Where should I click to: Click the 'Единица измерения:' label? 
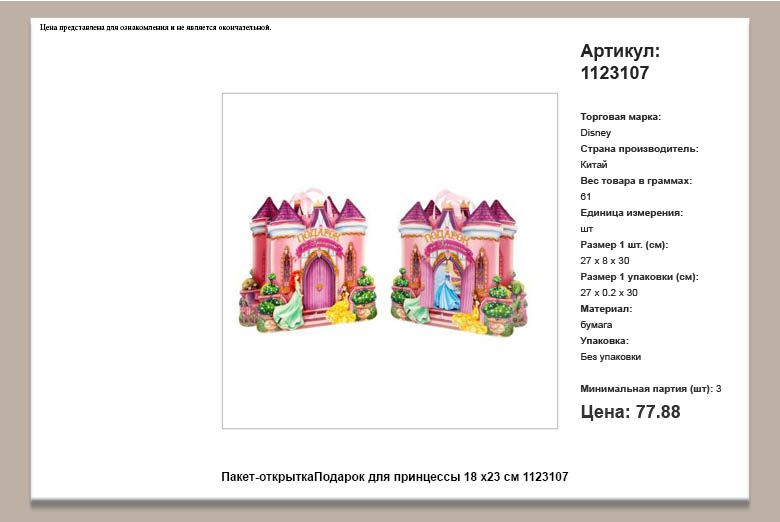tap(631, 213)
